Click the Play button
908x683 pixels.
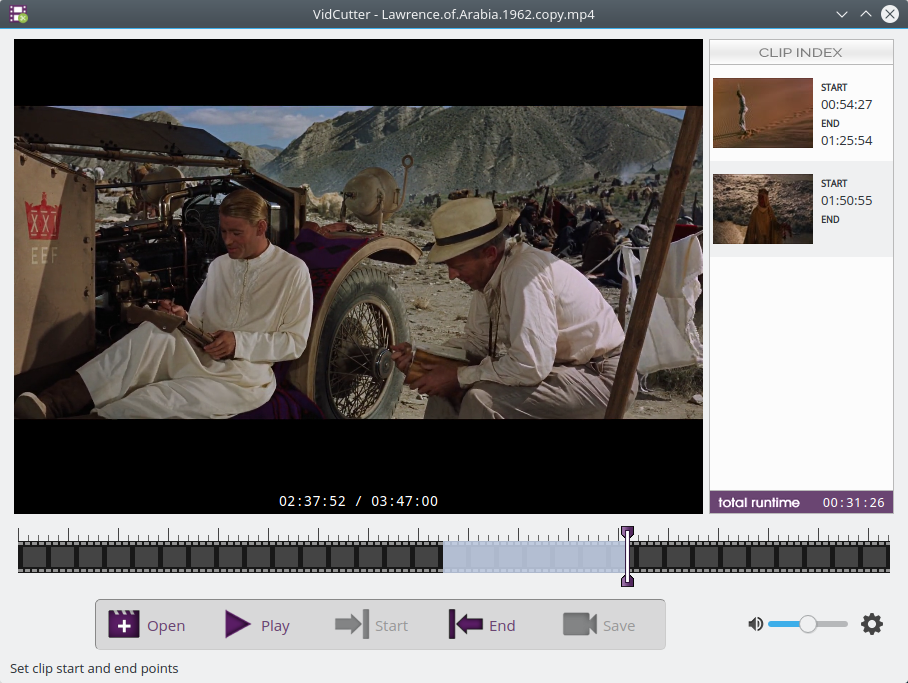[258, 624]
